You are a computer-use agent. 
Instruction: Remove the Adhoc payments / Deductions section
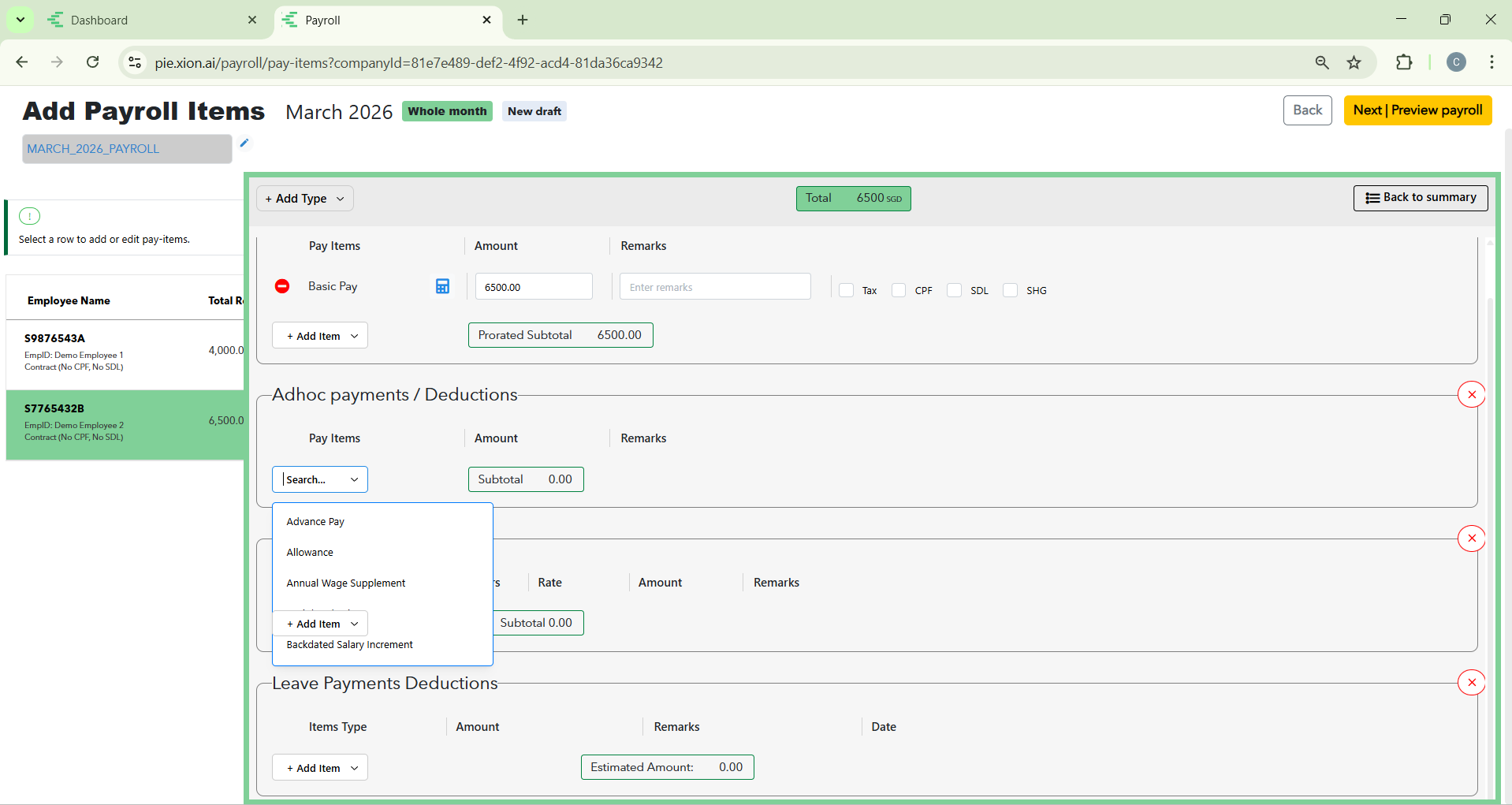click(1471, 394)
